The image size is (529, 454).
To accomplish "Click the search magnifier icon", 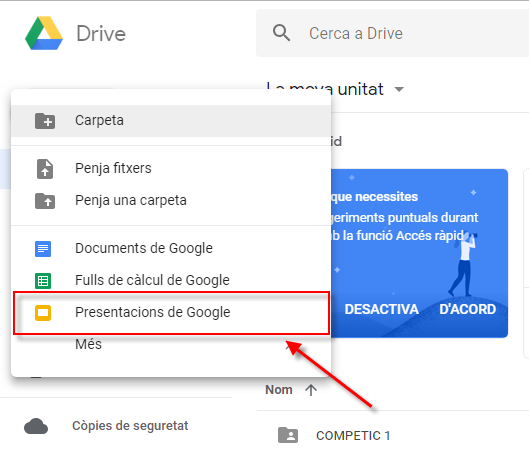I will click(x=281, y=33).
